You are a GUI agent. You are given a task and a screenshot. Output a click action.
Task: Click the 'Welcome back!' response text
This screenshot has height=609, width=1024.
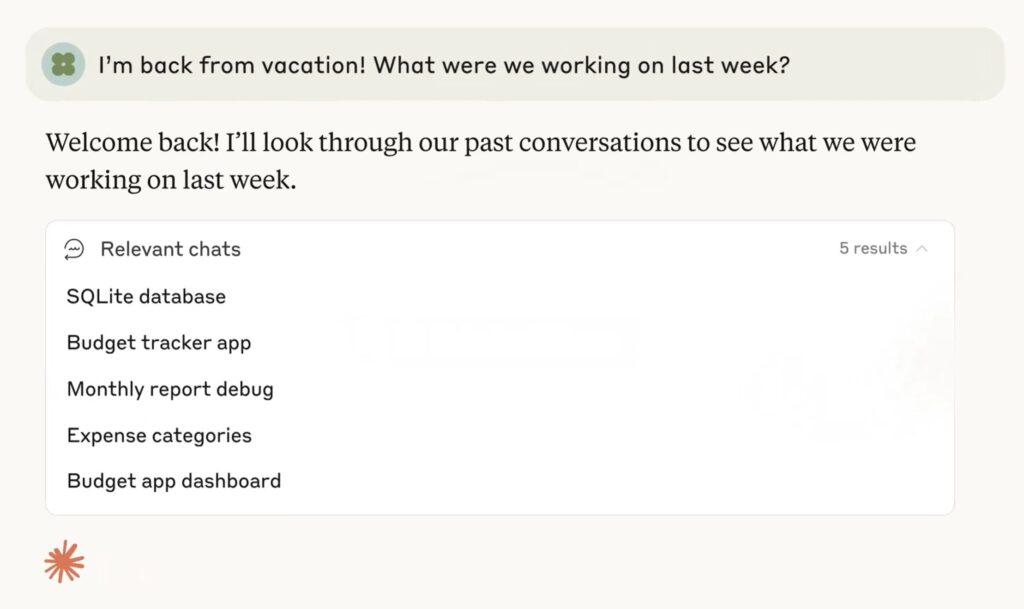point(133,142)
